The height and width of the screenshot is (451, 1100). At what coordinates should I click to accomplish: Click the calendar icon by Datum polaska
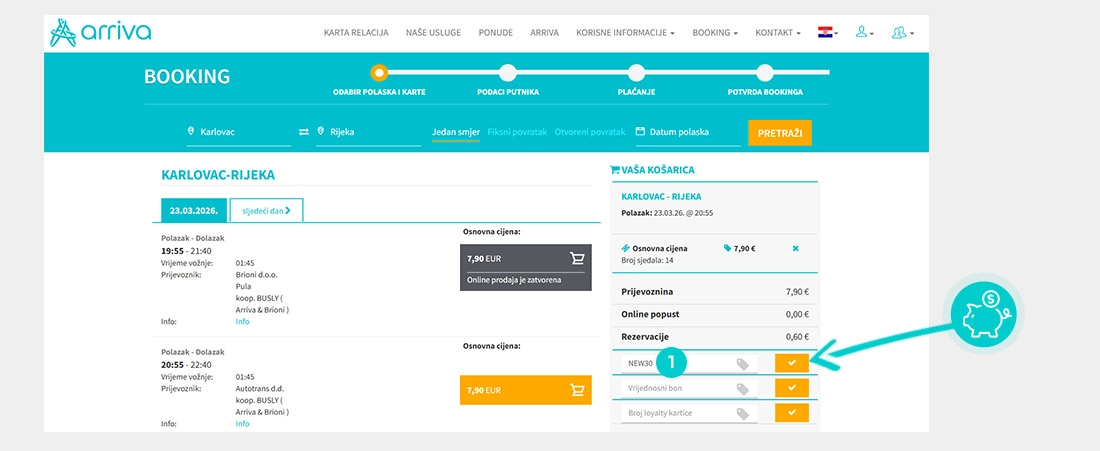click(640, 132)
